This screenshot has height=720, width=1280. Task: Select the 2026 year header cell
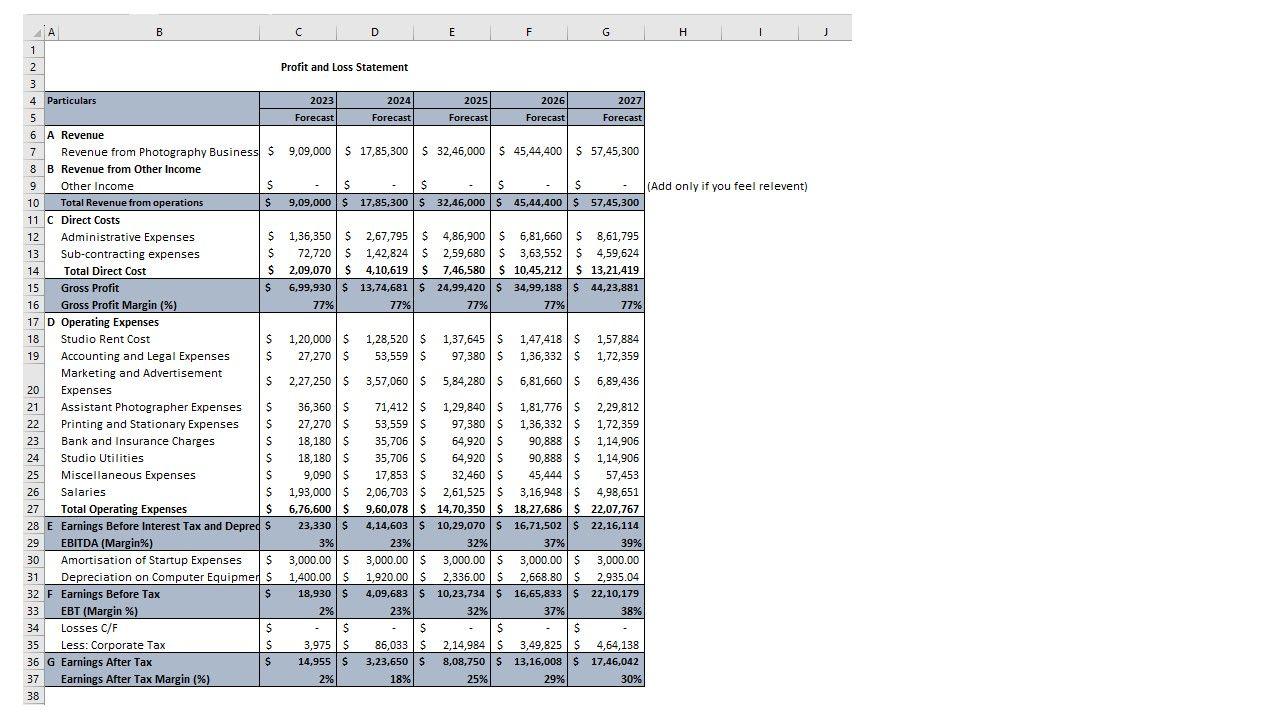529,101
